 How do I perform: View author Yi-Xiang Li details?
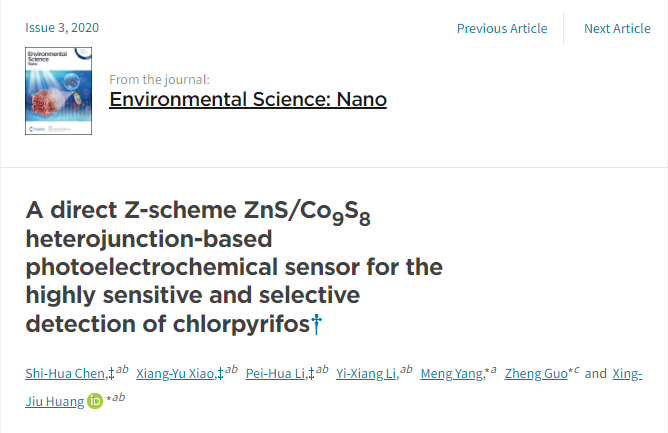coord(367,373)
